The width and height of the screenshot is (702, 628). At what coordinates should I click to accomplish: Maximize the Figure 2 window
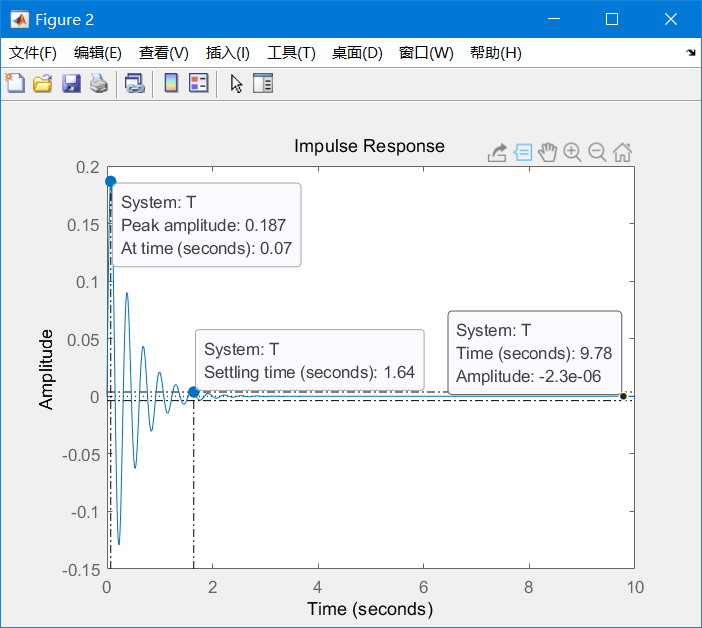click(x=612, y=19)
